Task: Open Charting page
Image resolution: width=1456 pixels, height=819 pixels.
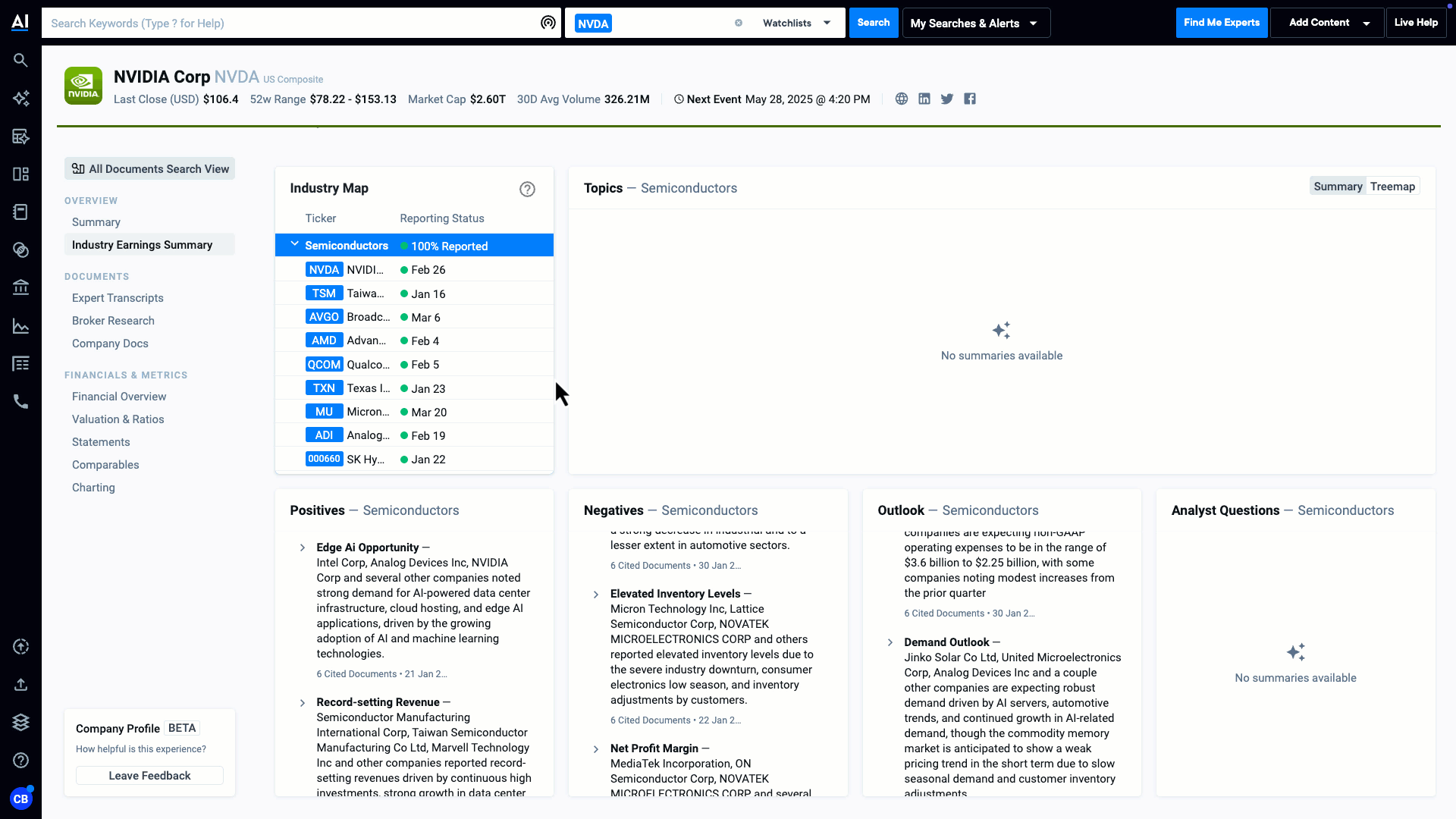Action: (93, 488)
